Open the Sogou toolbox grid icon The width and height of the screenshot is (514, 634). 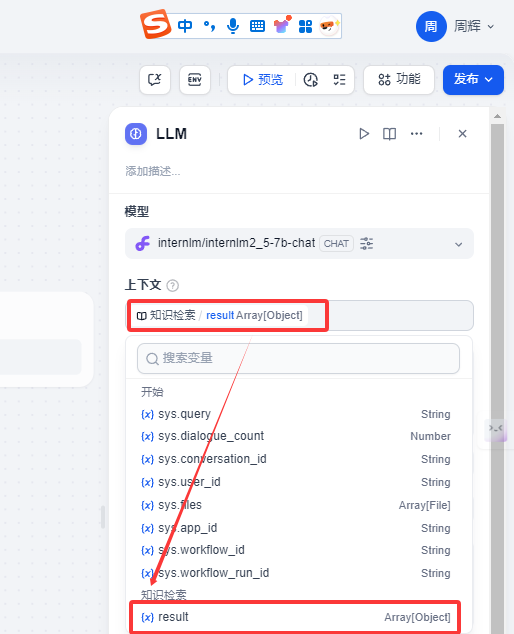coord(305,26)
